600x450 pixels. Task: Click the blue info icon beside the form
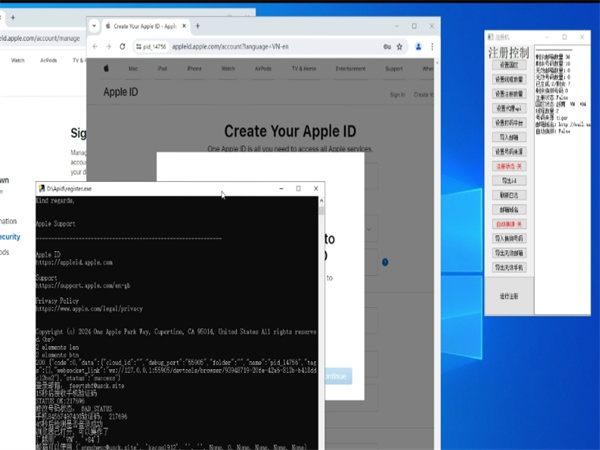pyautogui.click(x=385, y=263)
